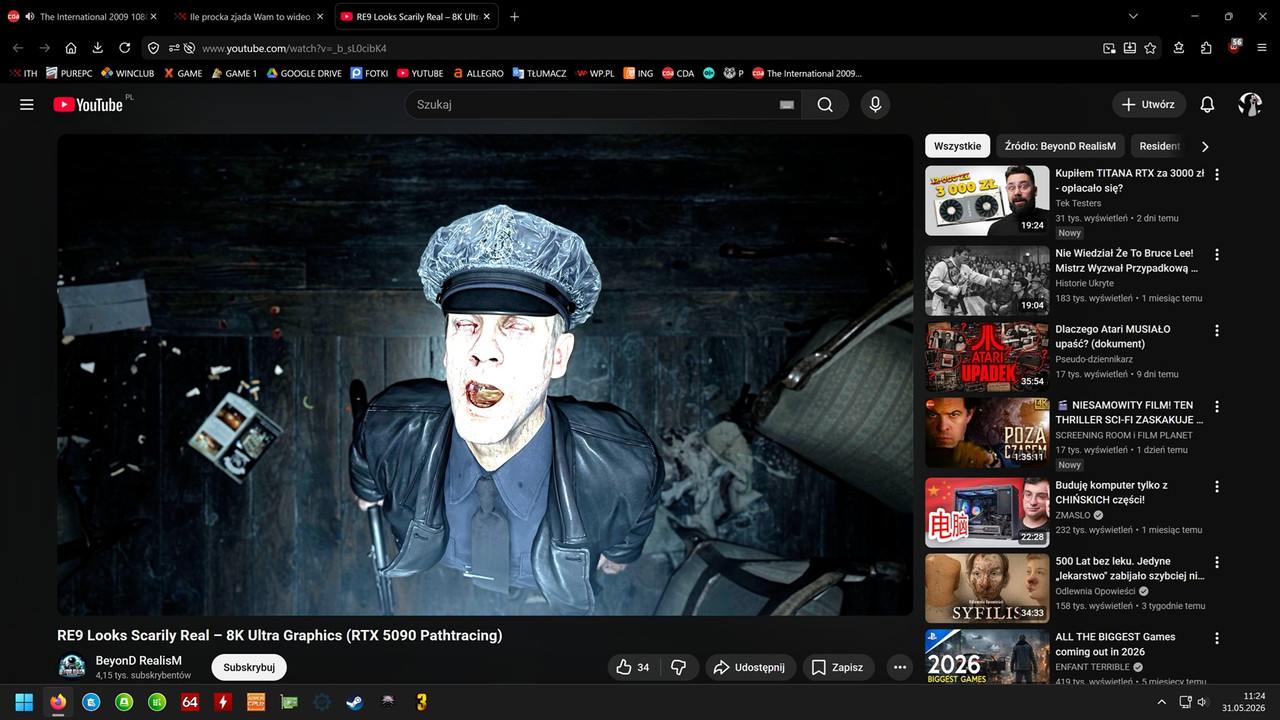Open a new browser tab
The width and height of the screenshot is (1280, 720).
point(514,16)
